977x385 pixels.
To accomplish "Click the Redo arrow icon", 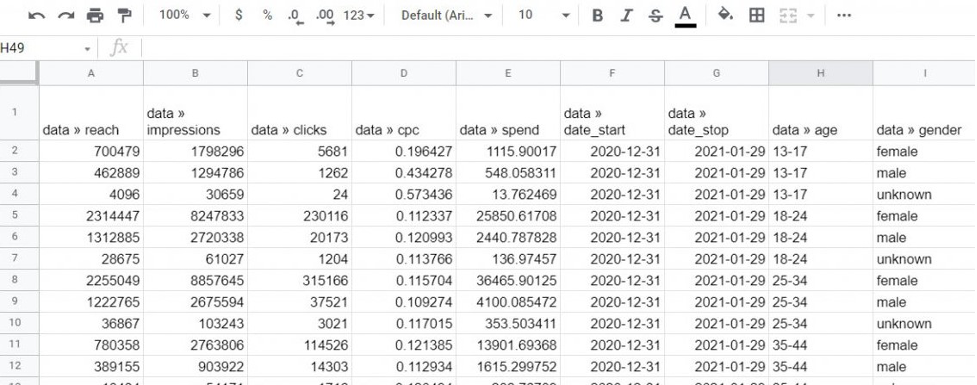I will point(66,16).
